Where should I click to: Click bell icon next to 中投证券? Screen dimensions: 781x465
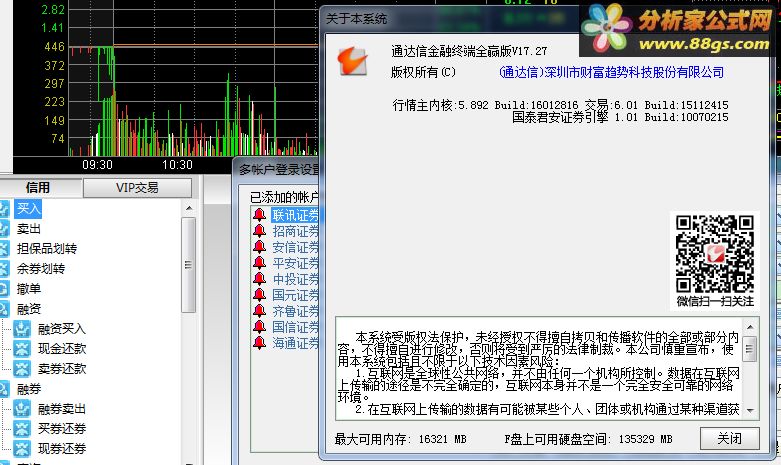tap(259, 279)
